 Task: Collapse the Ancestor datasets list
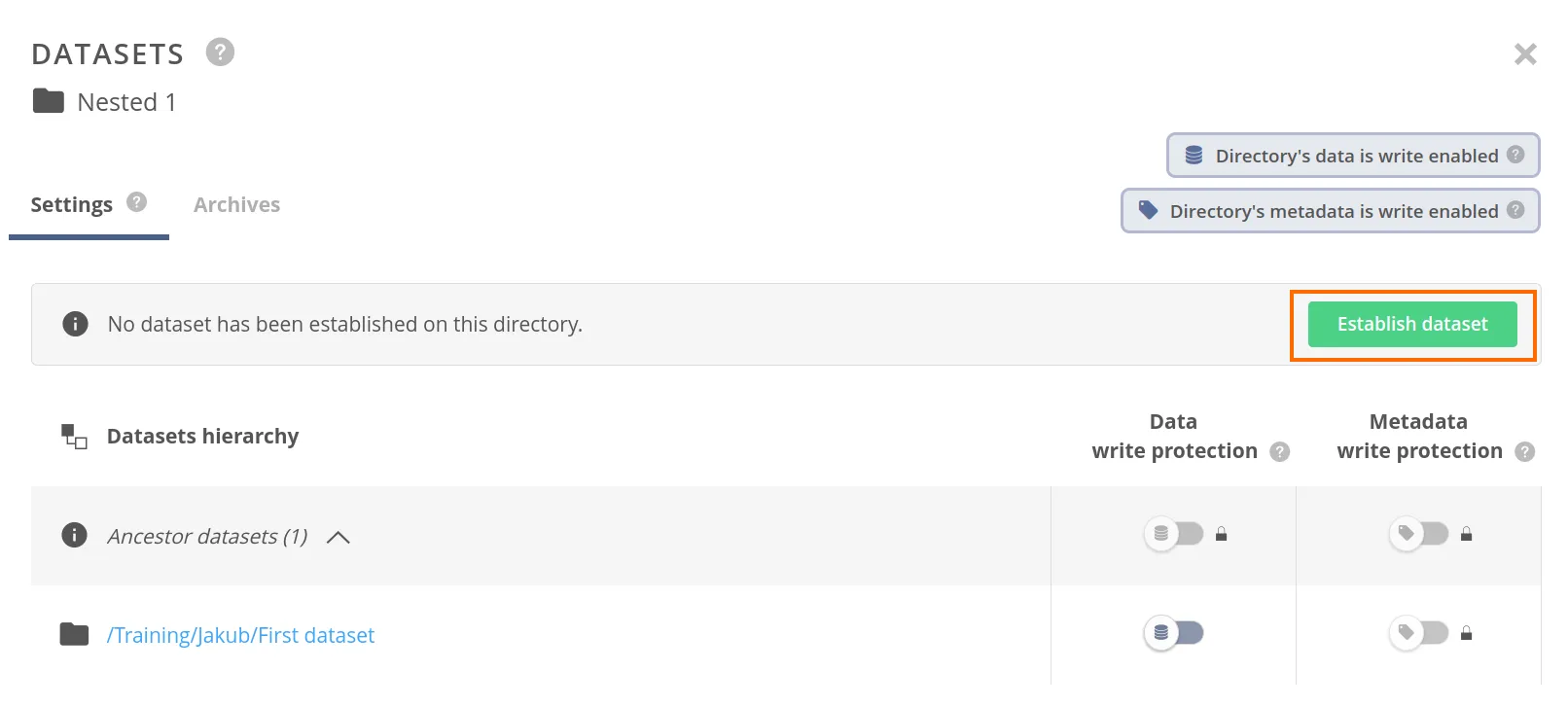point(338,536)
